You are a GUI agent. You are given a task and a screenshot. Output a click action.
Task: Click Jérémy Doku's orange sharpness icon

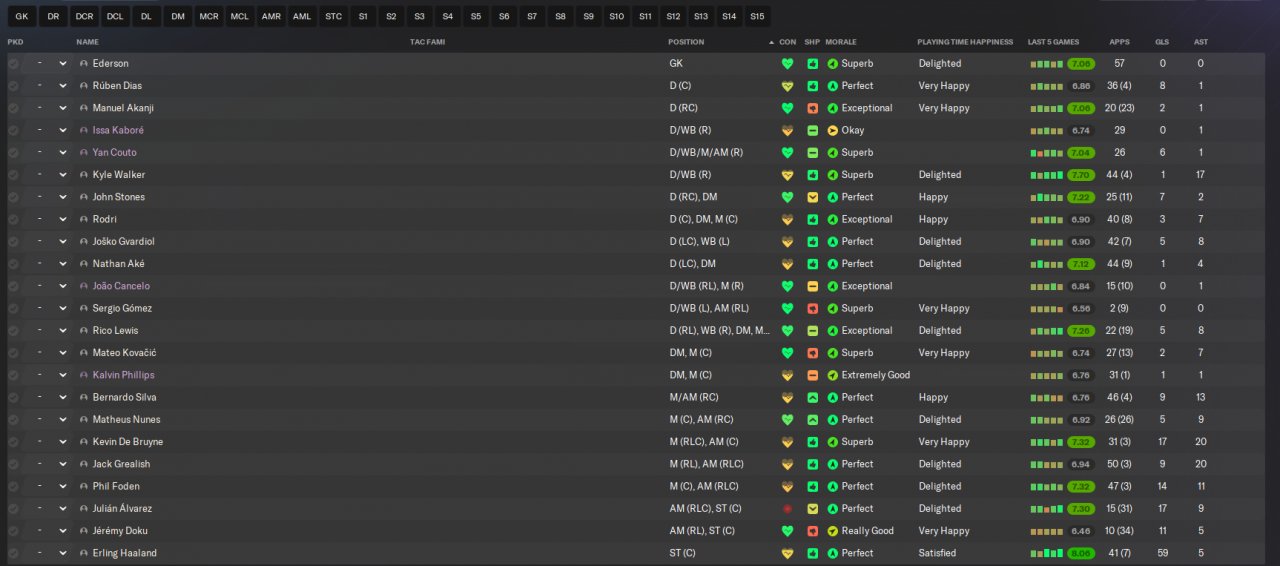(x=813, y=531)
